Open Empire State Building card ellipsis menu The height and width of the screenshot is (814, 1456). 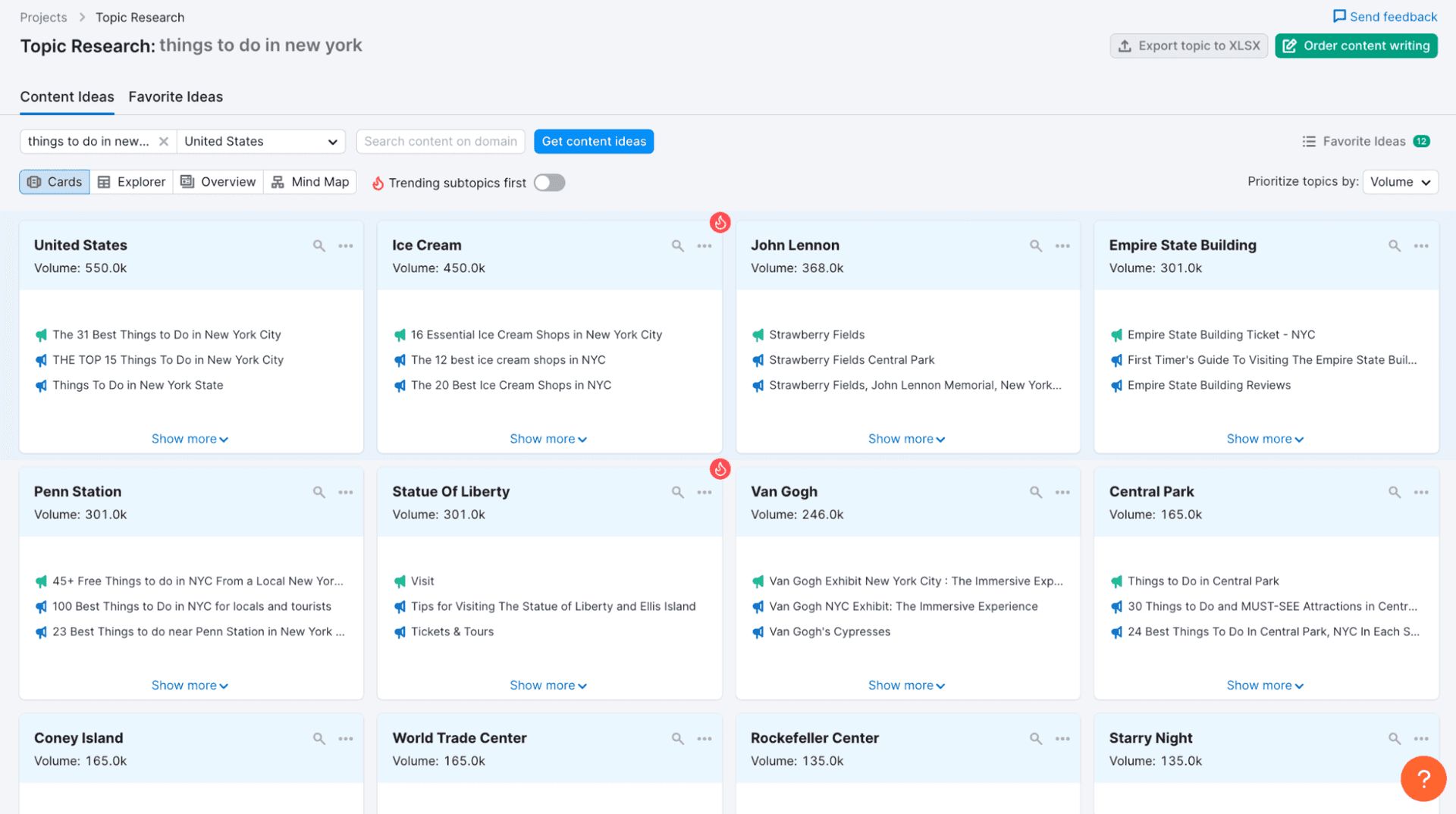(1421, 246)
